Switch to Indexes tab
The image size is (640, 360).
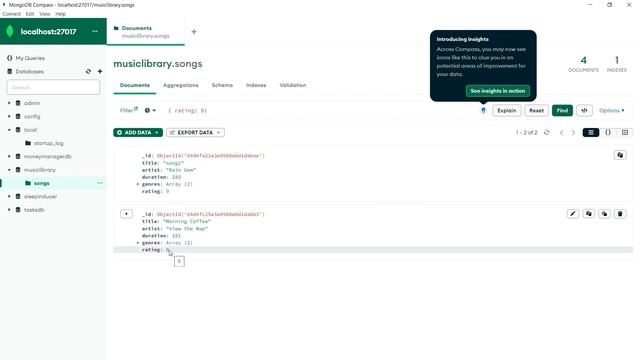[256, 85]
